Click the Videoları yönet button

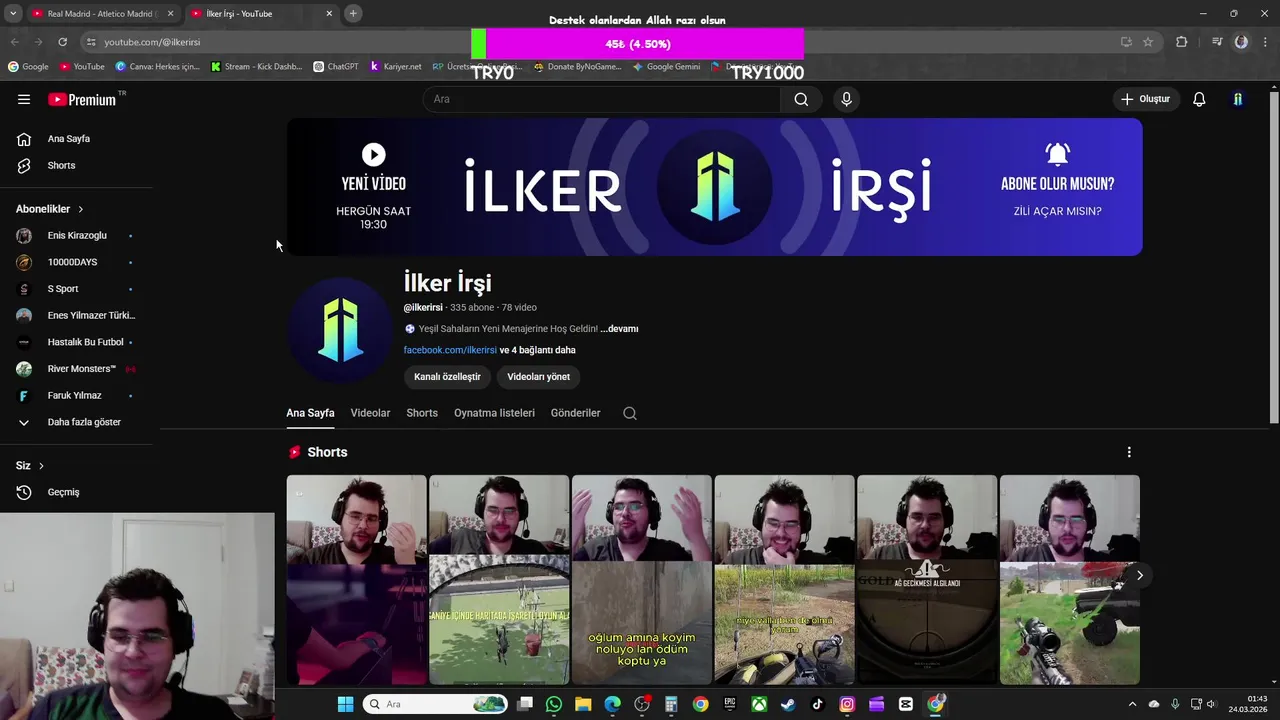(538, 377)
